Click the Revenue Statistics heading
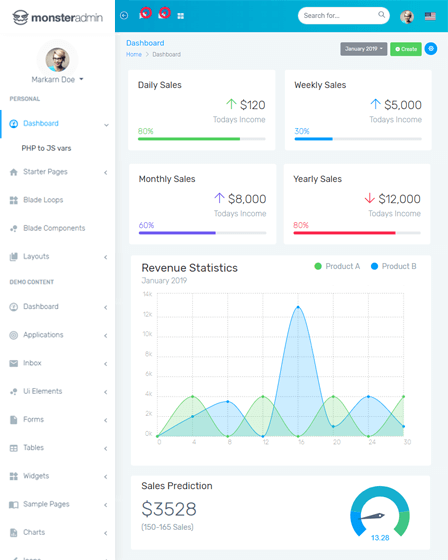 click(x=189, y=268)
